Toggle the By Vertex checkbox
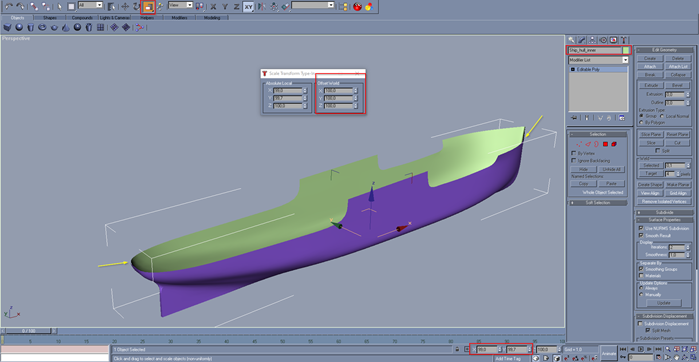Screen dimensions: 699x362 (574, 153)
